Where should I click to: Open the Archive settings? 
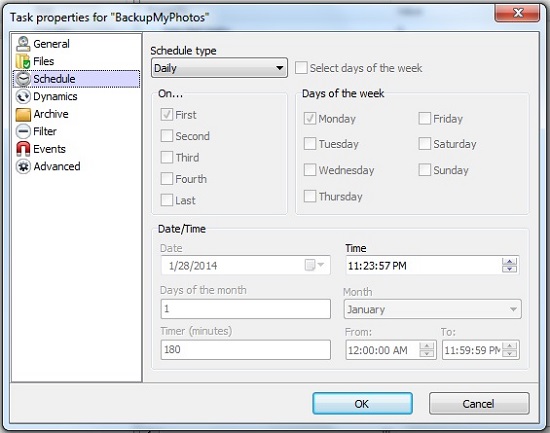click(51, 114)
